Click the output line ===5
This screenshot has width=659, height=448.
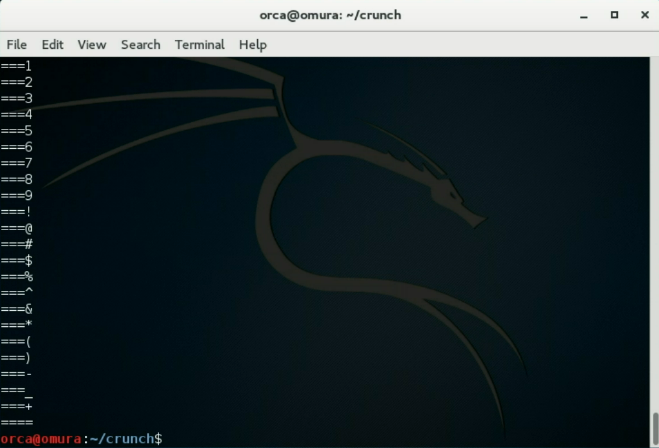point(16,131)
